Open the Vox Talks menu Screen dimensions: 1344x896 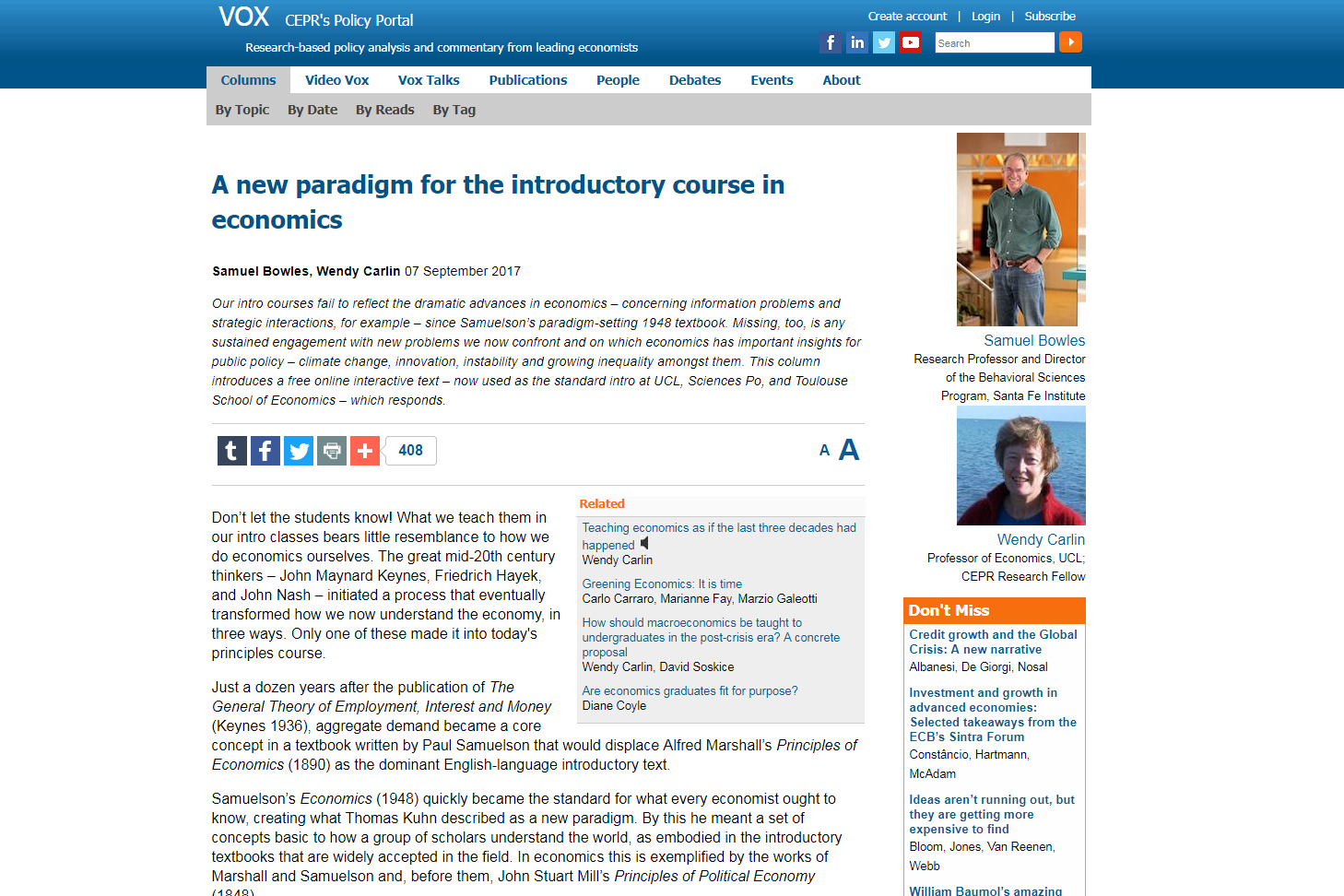(429, 80)
